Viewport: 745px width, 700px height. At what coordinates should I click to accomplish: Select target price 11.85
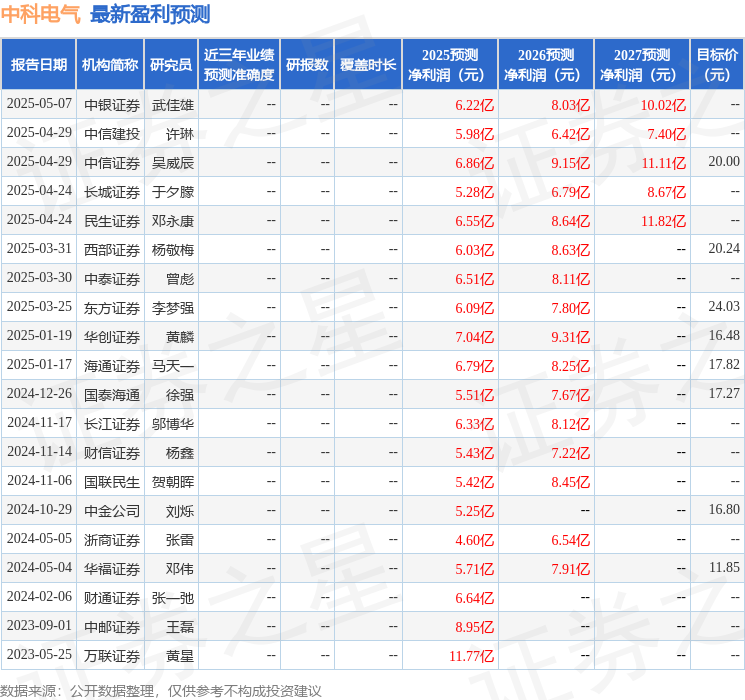724,567
